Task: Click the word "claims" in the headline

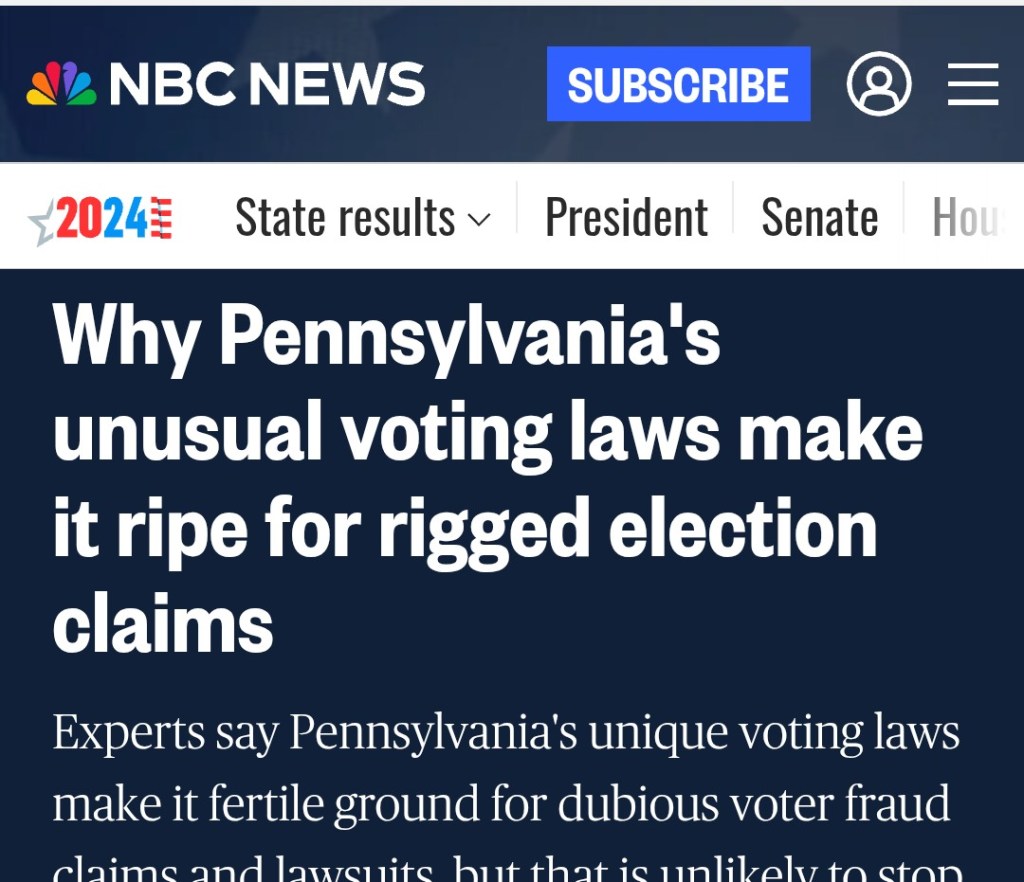Action: (x=163, y=623)
